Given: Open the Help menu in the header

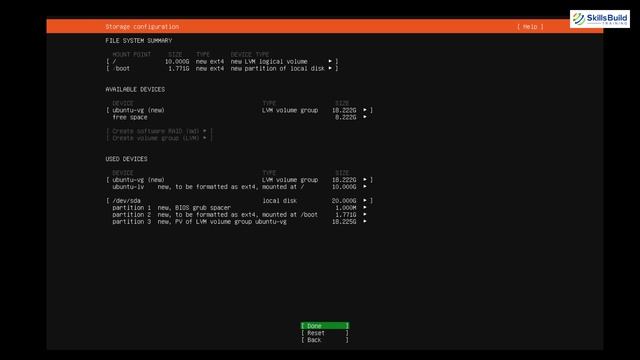Looking at the screenshot, I should click(x=530, y=27).
